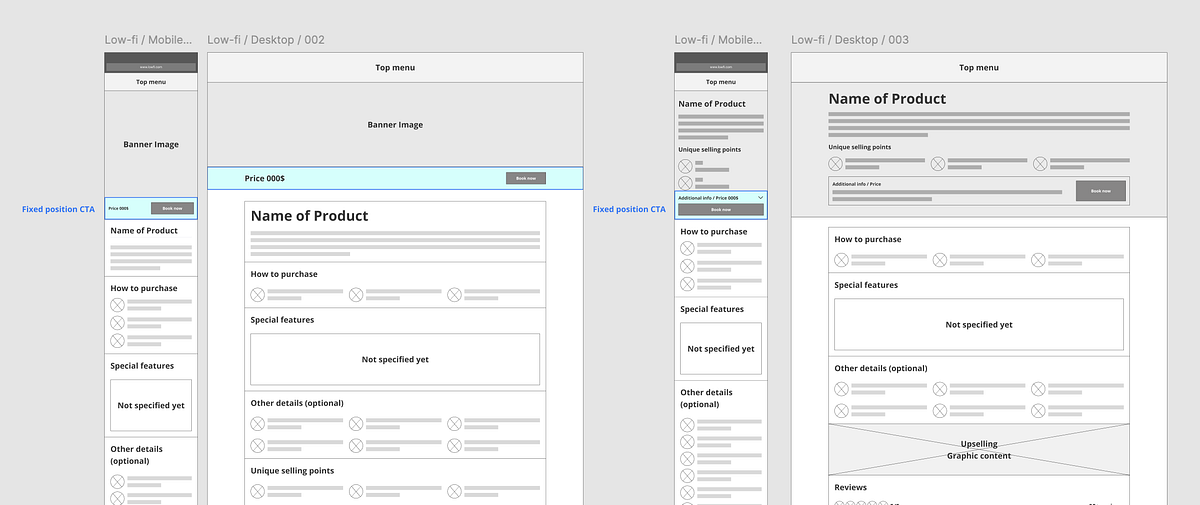Click Reviews heading in Desktop 003

pyautogui.click(x=851, y=488)
